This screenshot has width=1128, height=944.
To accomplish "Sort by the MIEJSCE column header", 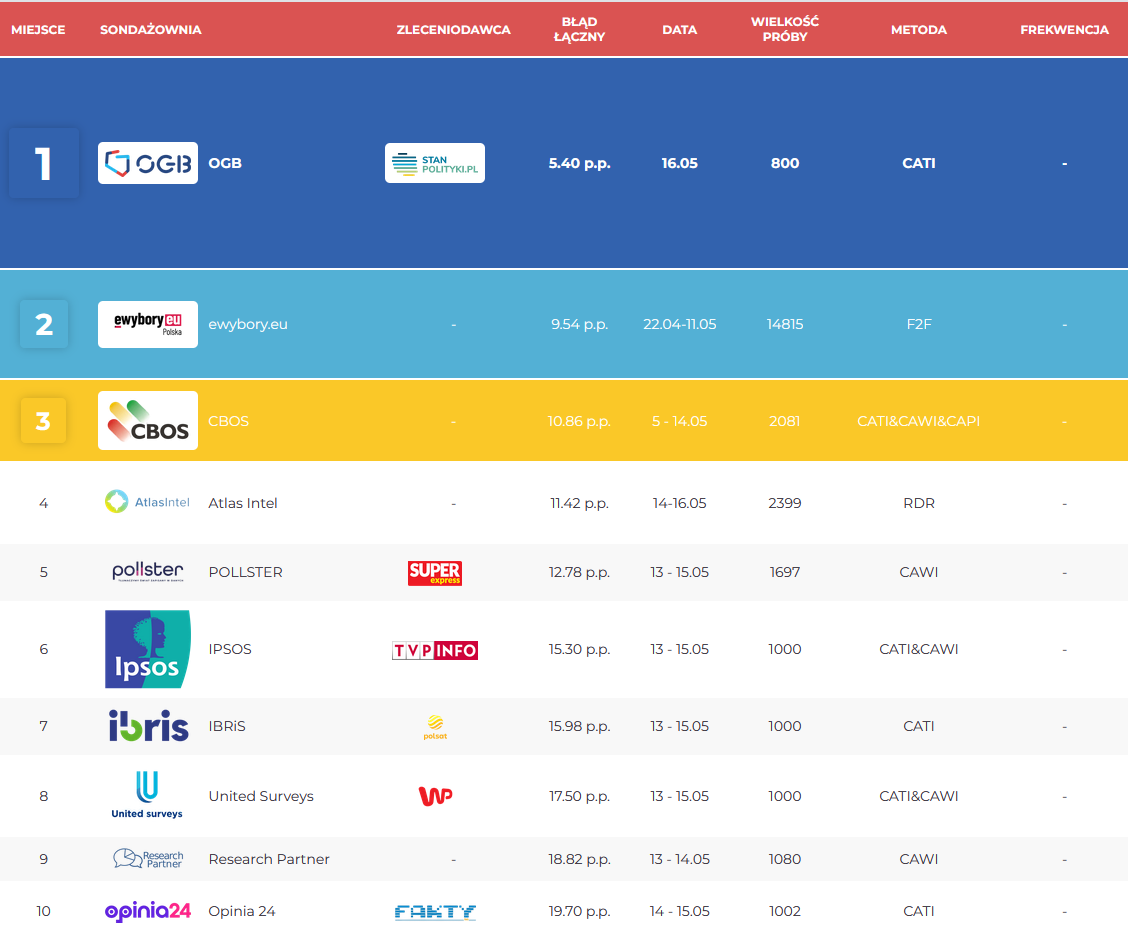I will (38, 30).
